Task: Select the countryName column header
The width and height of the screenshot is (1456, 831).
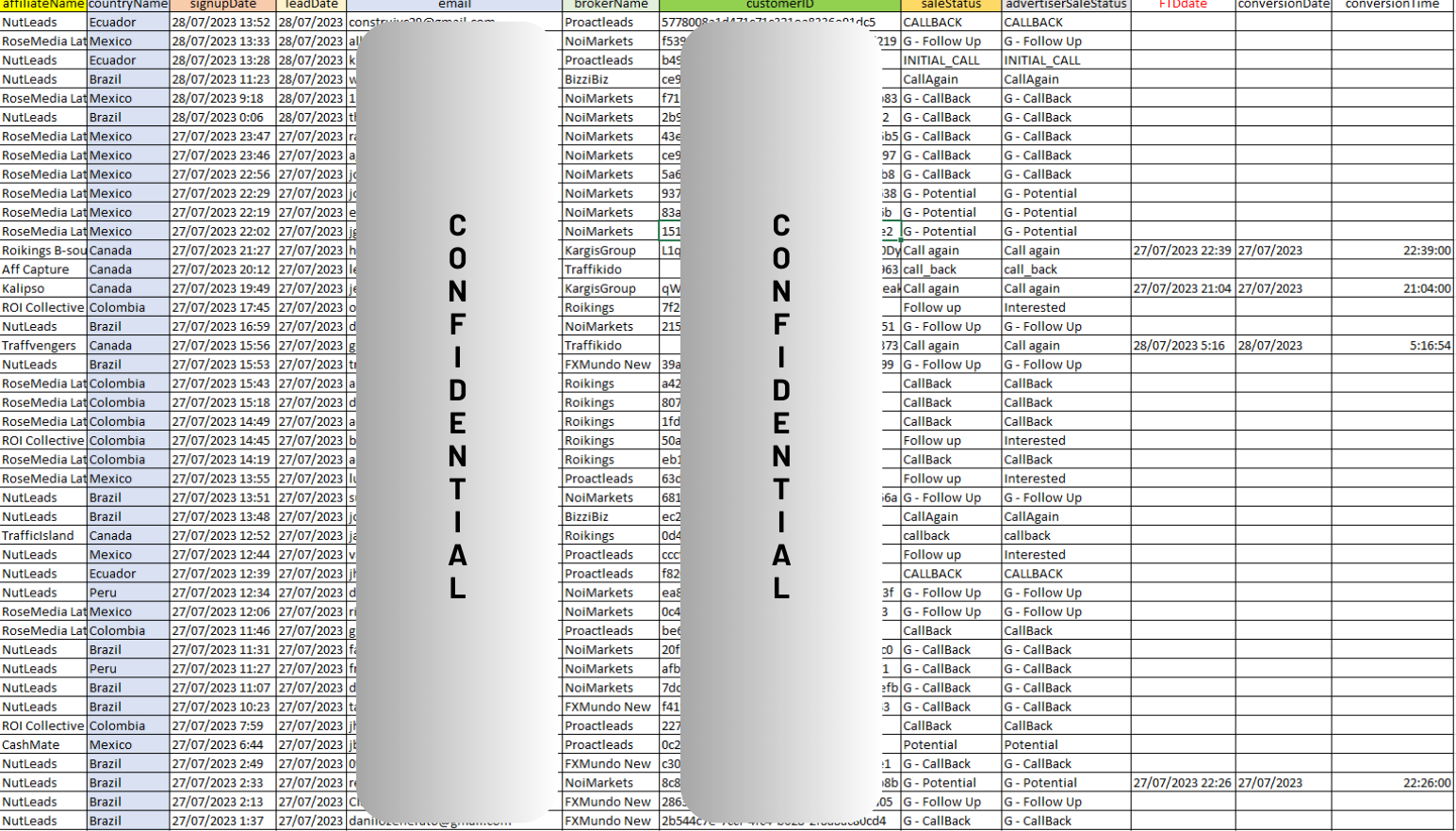Action: tap(128, 5)
